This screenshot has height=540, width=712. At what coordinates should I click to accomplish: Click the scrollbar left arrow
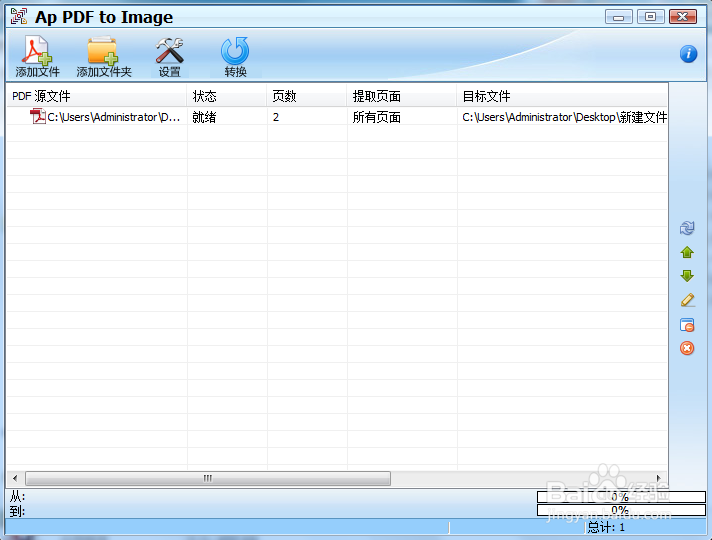15,478
